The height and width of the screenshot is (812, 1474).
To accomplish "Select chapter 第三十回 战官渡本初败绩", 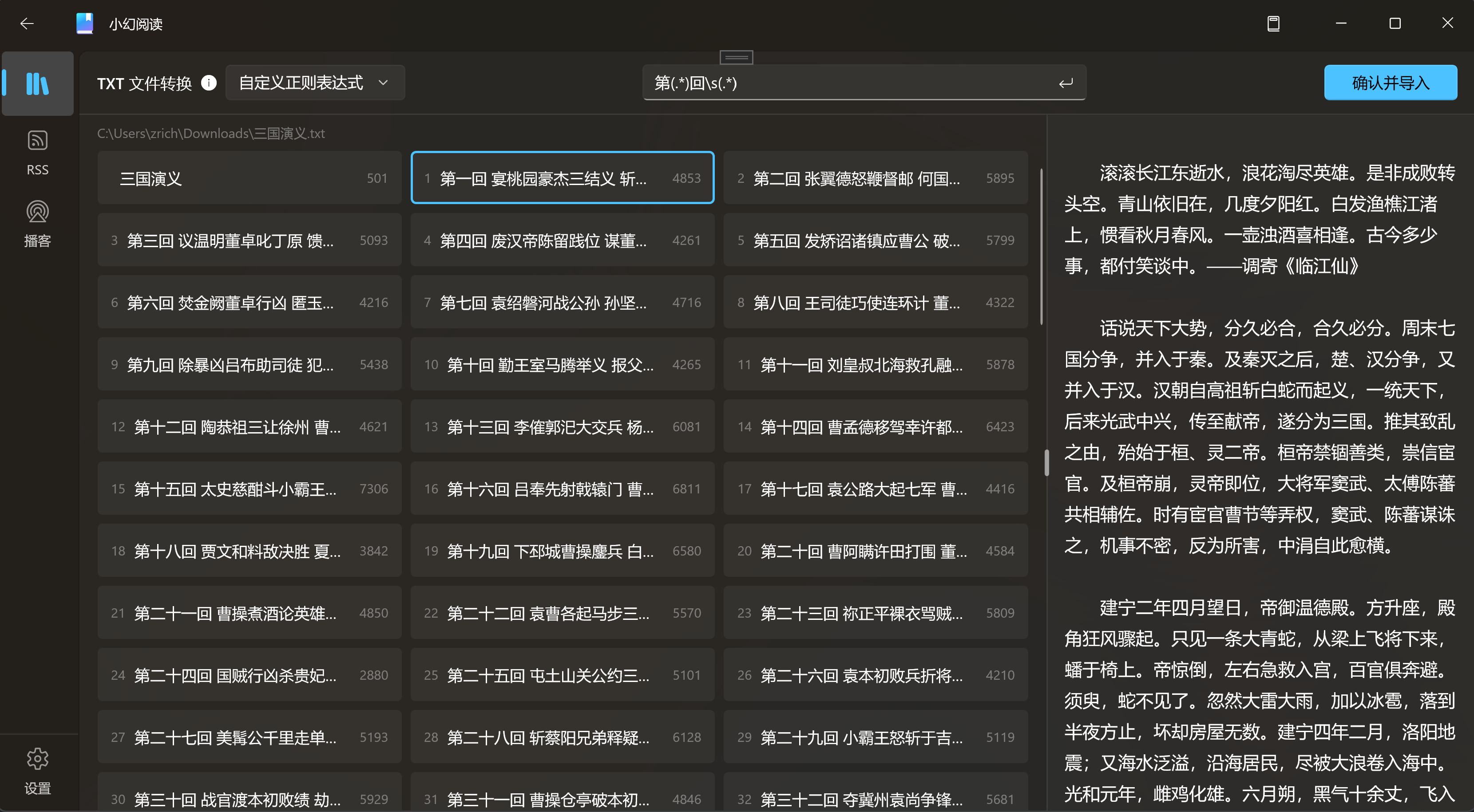I will point(250,792).
